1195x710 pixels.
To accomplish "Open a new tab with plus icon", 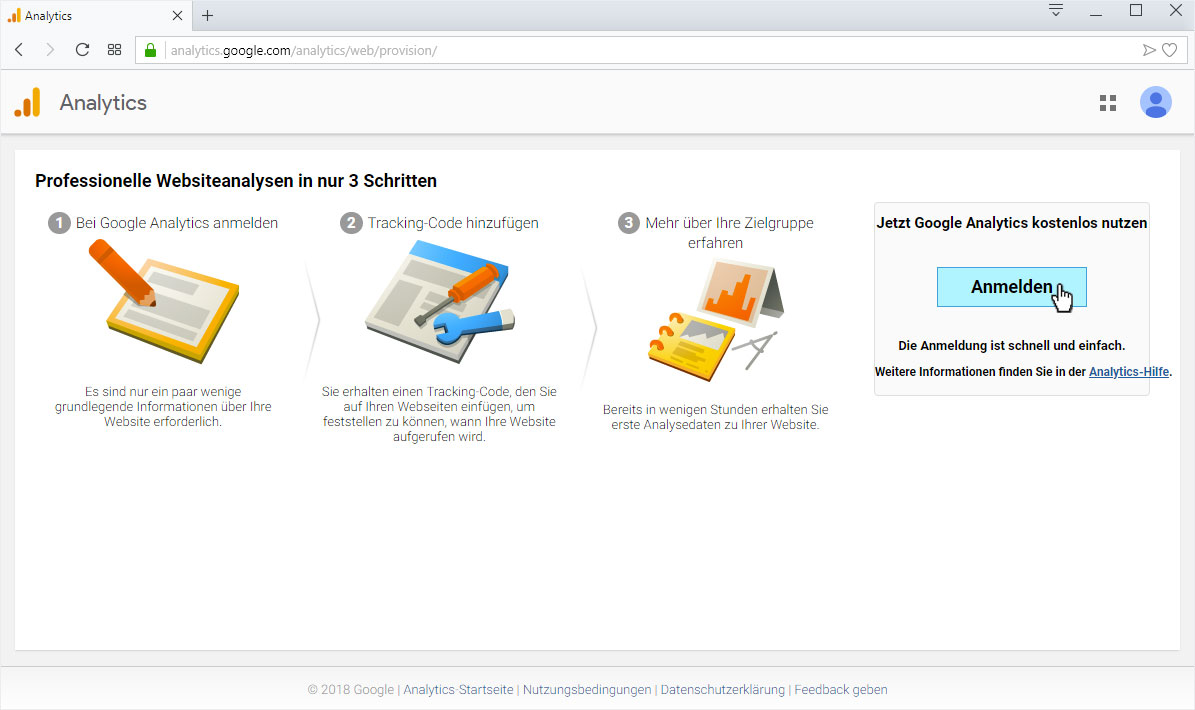I will 207,15.
